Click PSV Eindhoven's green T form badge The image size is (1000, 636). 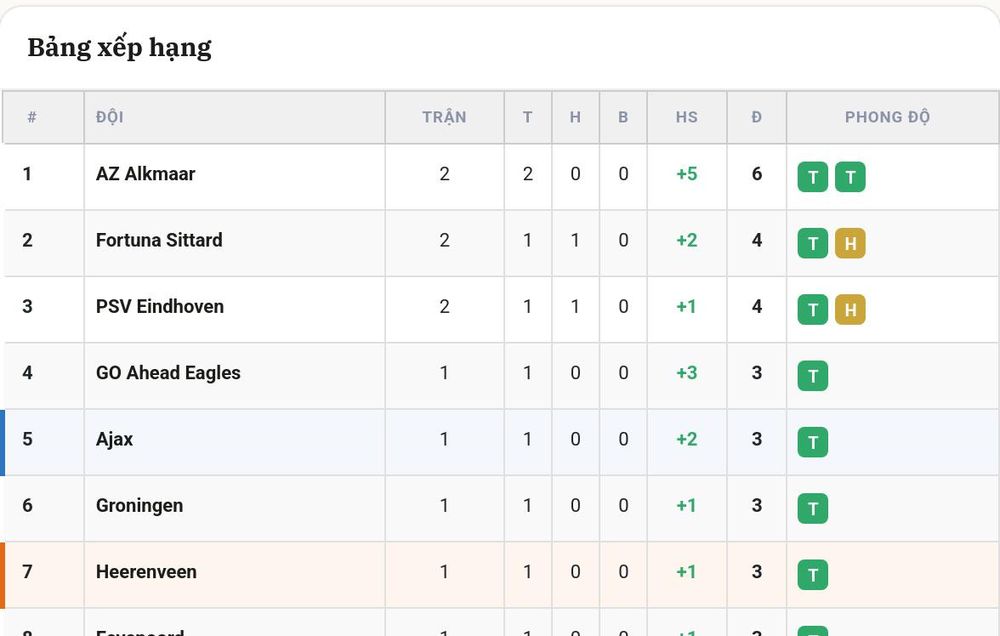tap(812, 309)
